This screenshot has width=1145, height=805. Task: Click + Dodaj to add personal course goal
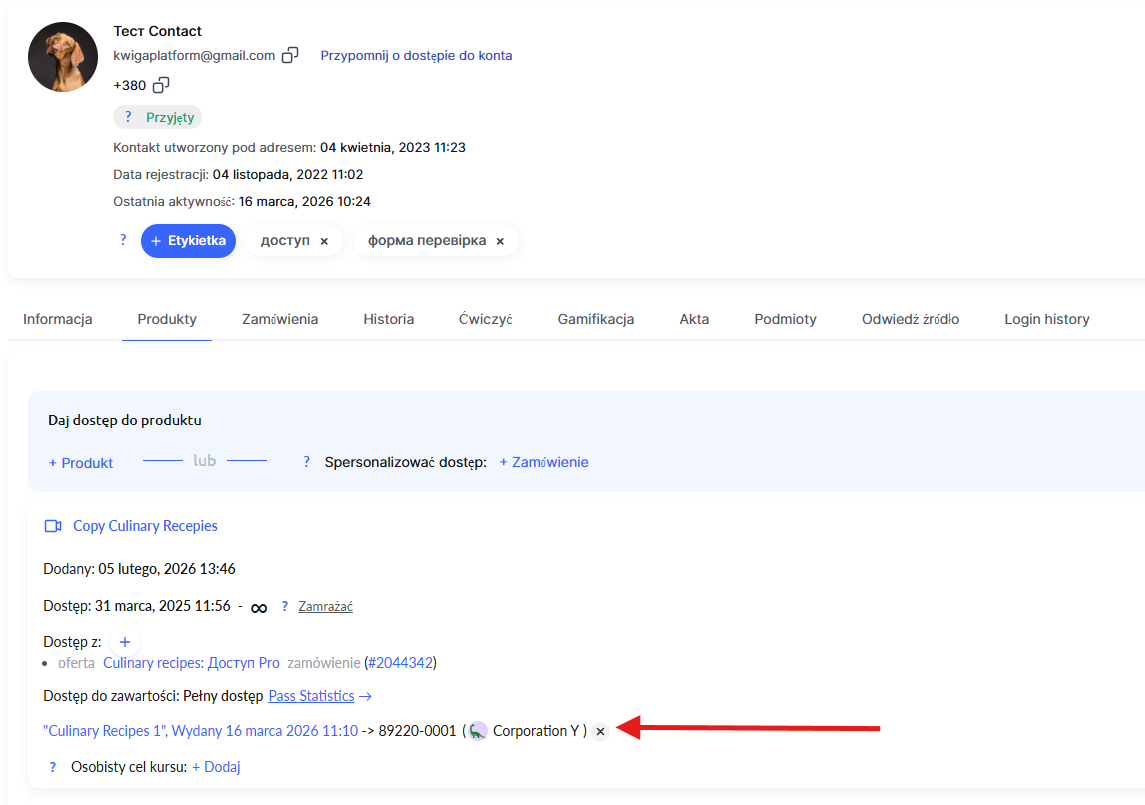[216, 767]
